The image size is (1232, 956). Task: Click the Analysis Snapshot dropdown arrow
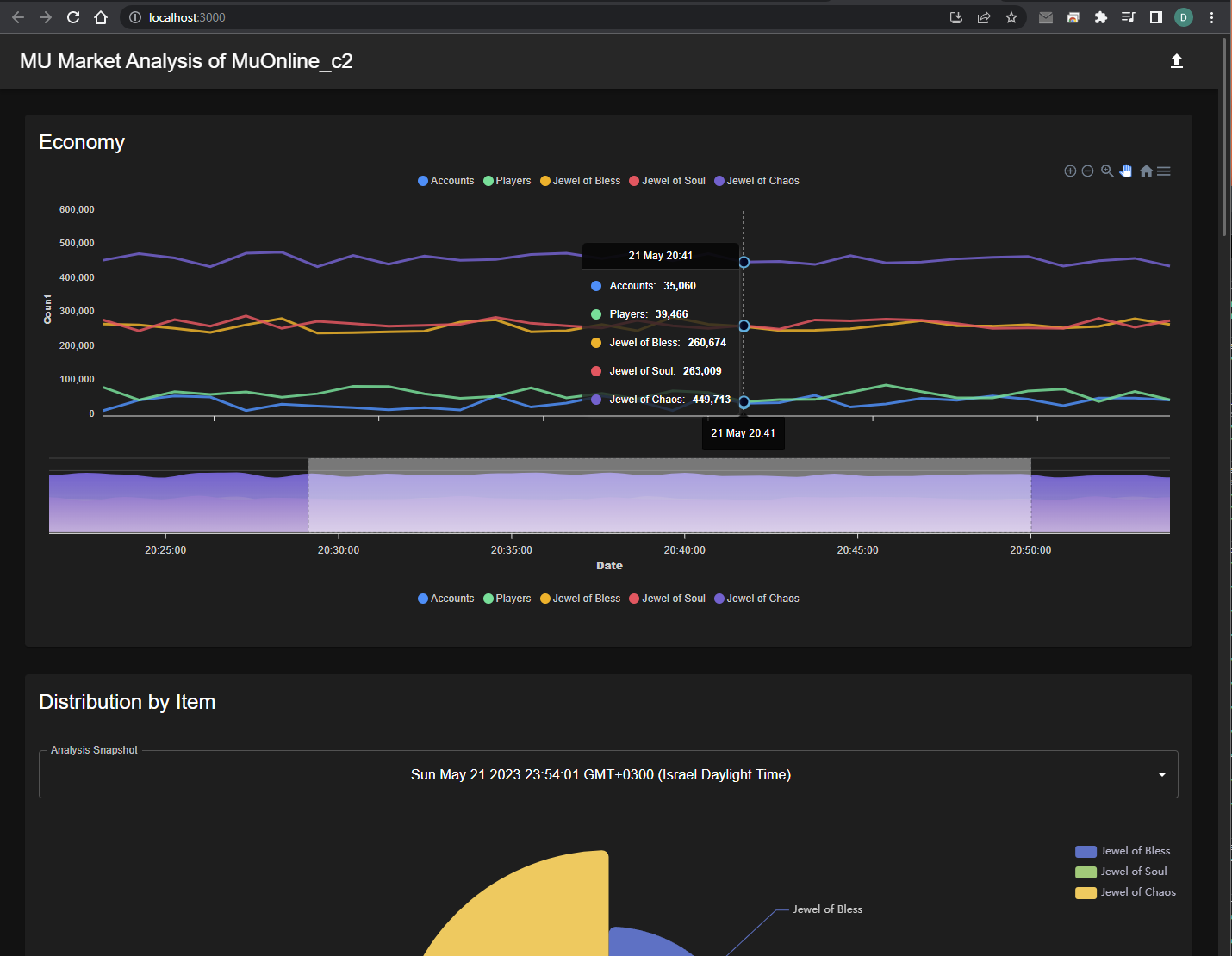point(1162,774)
